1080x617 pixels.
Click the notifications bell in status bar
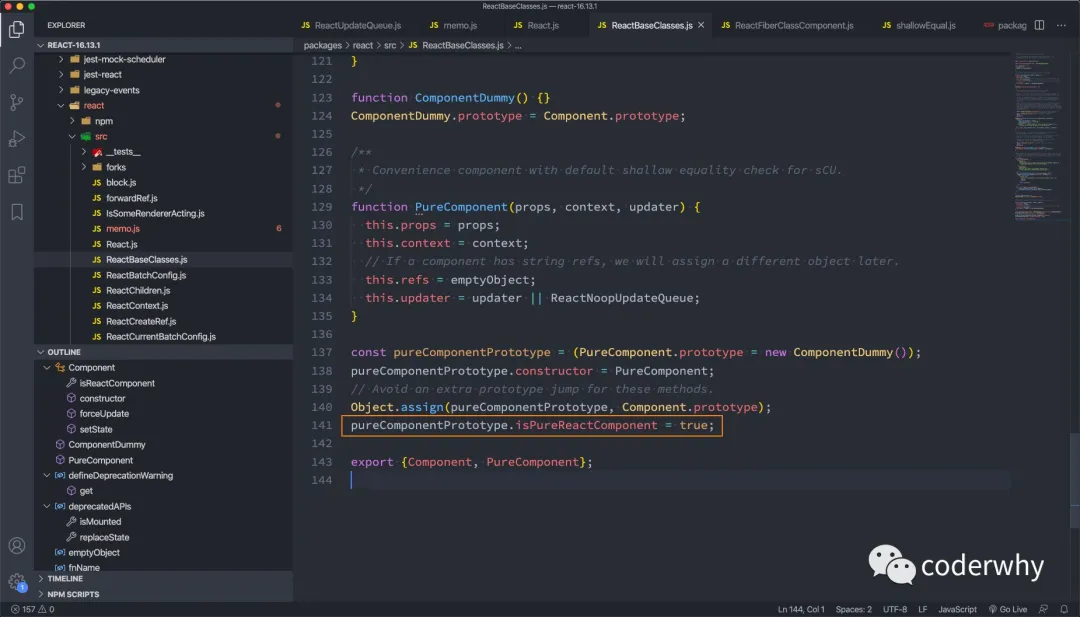(1064, 609)
